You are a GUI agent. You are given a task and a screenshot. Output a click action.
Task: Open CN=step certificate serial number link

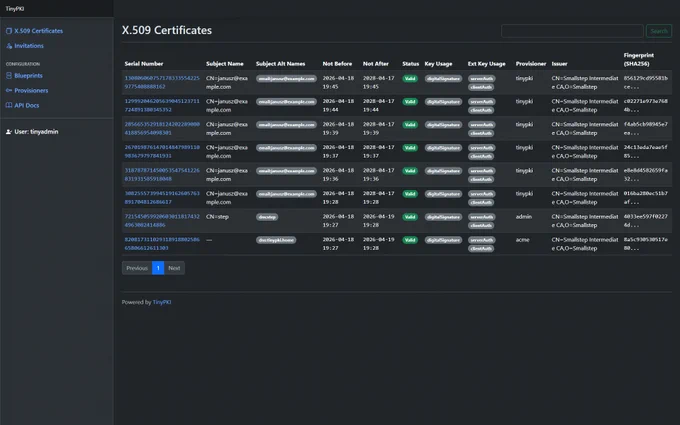(162, 221)
